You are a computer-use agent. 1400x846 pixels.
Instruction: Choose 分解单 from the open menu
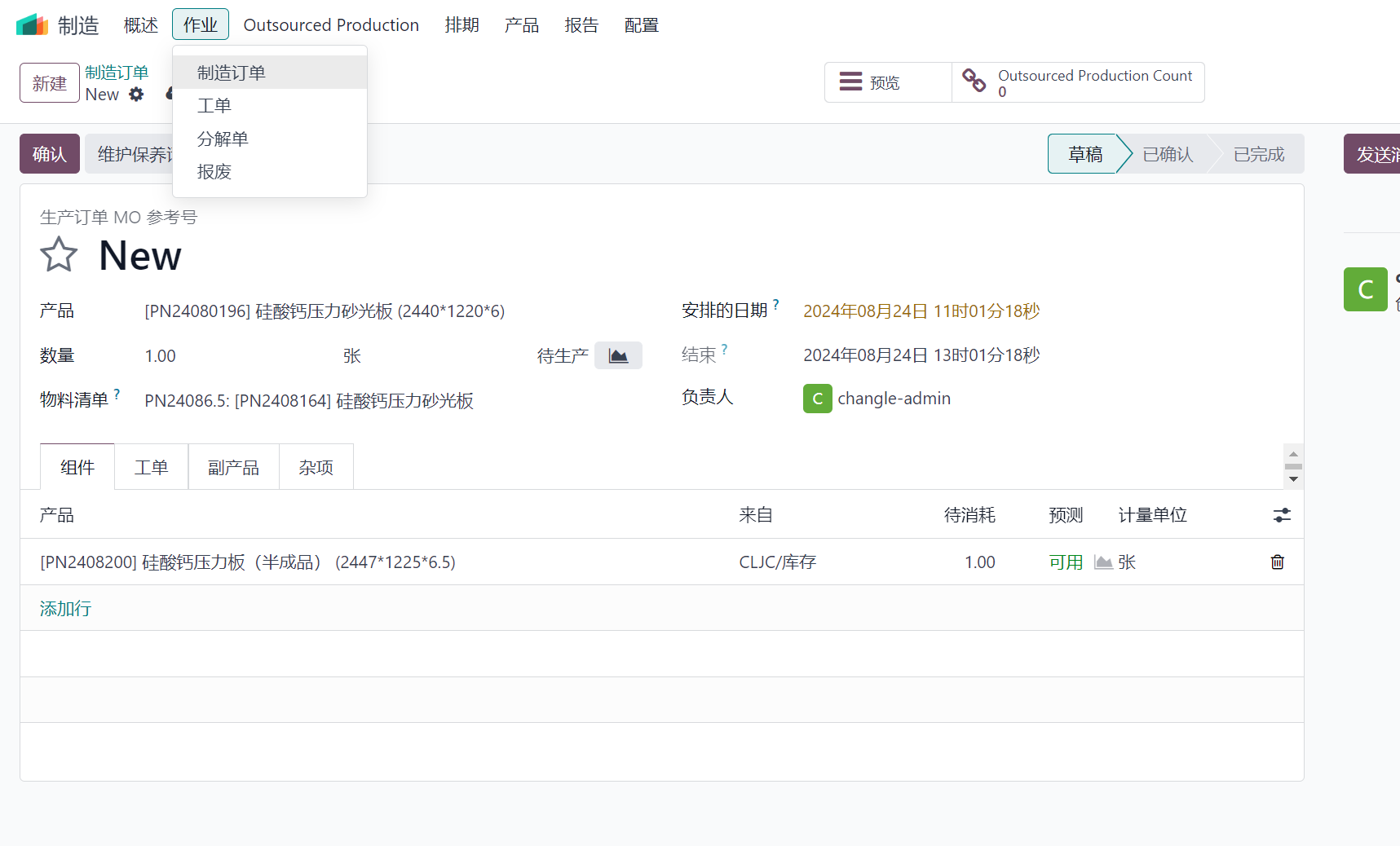(x=223, y=139)
